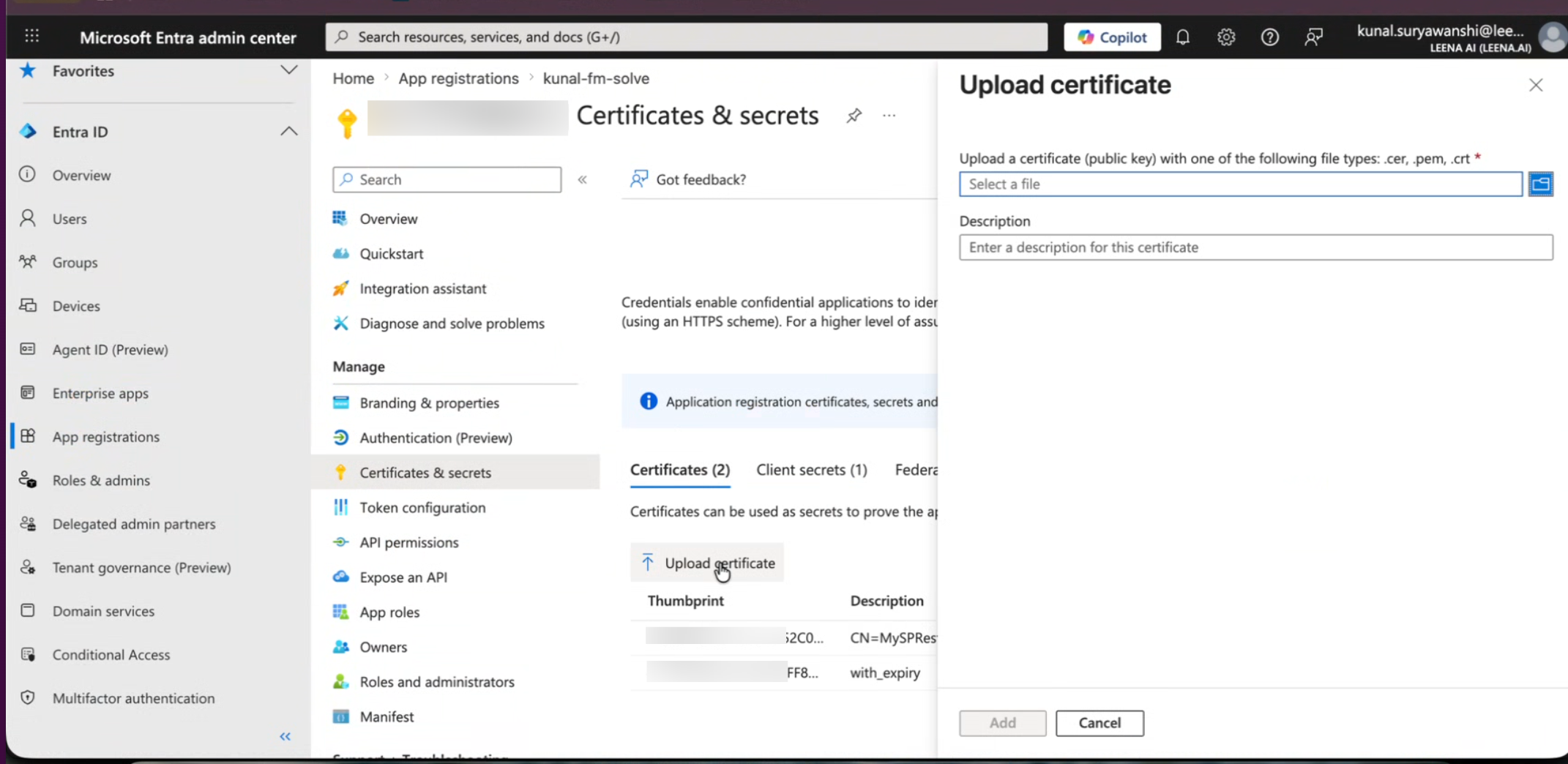Open Delegated admin partners
The height and width of the screenshot is (764, 1568).
pos(134,523)
